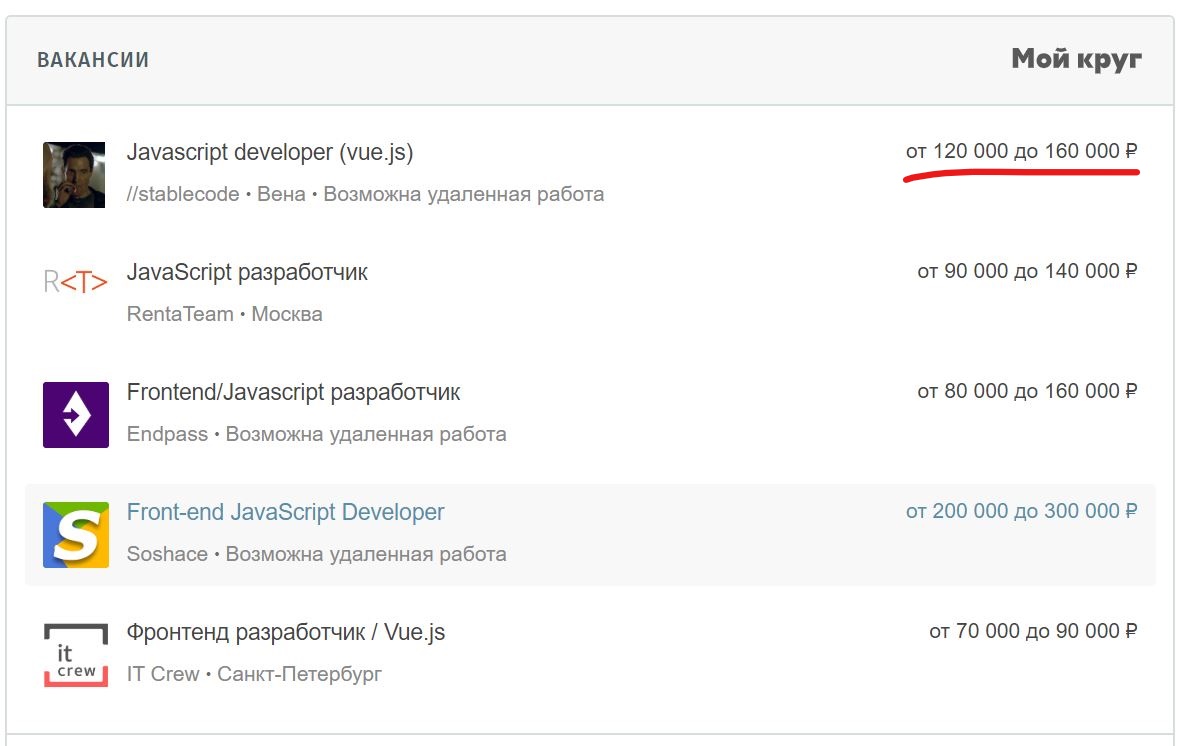The width and height of the screenshot is (1182, 746).
Task: Open Javascript developer (vue.js) vacancy
Action: click(x=270, y=153)
